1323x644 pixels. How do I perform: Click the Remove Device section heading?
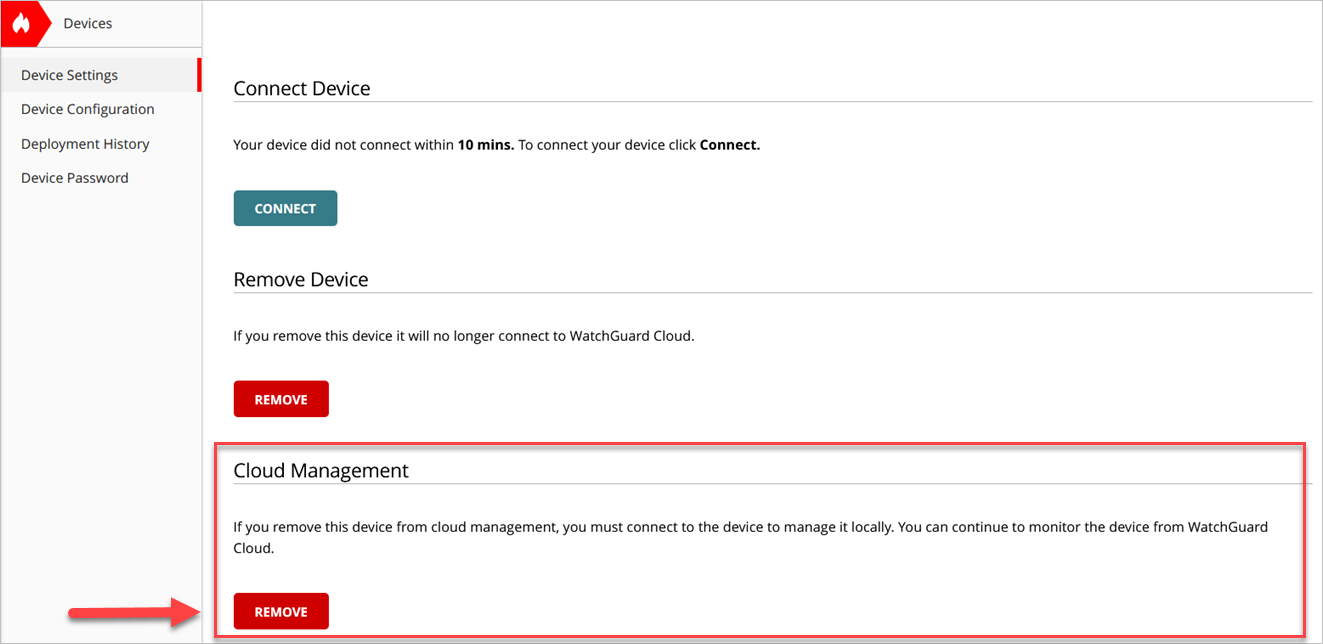coord(300,279)
